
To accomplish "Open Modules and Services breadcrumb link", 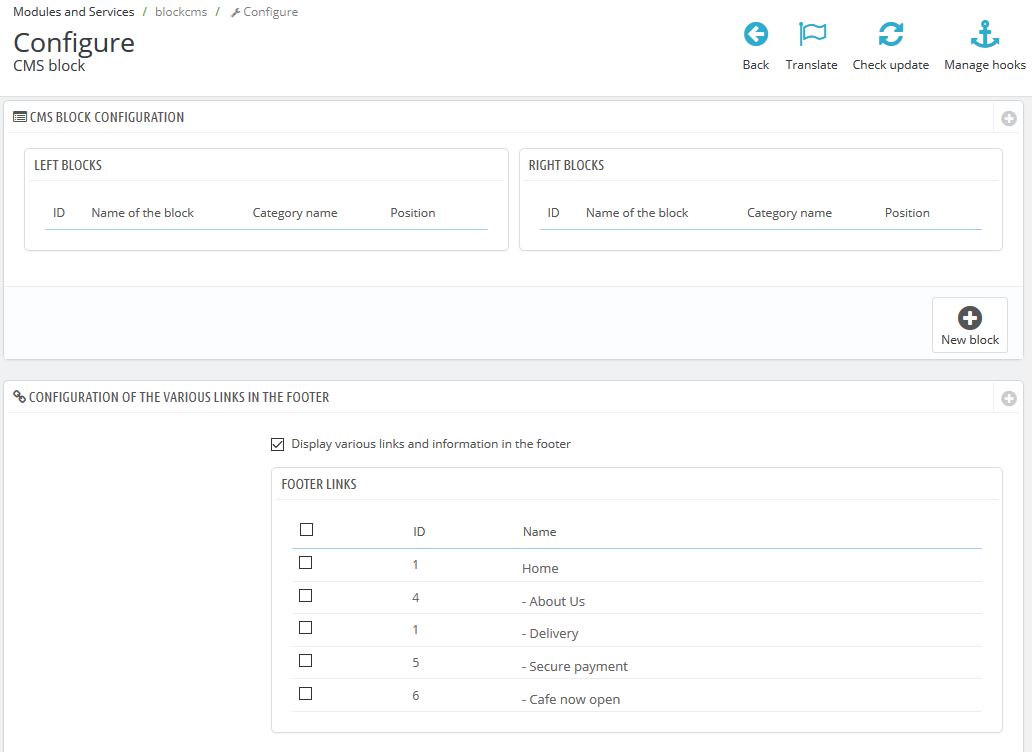I will point(74,12).
